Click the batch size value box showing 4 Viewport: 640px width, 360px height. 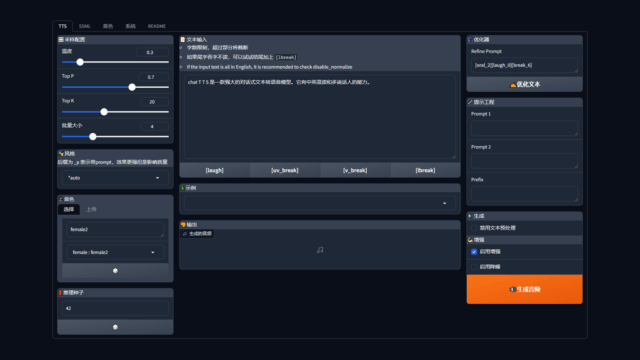[x=154, y=127]
